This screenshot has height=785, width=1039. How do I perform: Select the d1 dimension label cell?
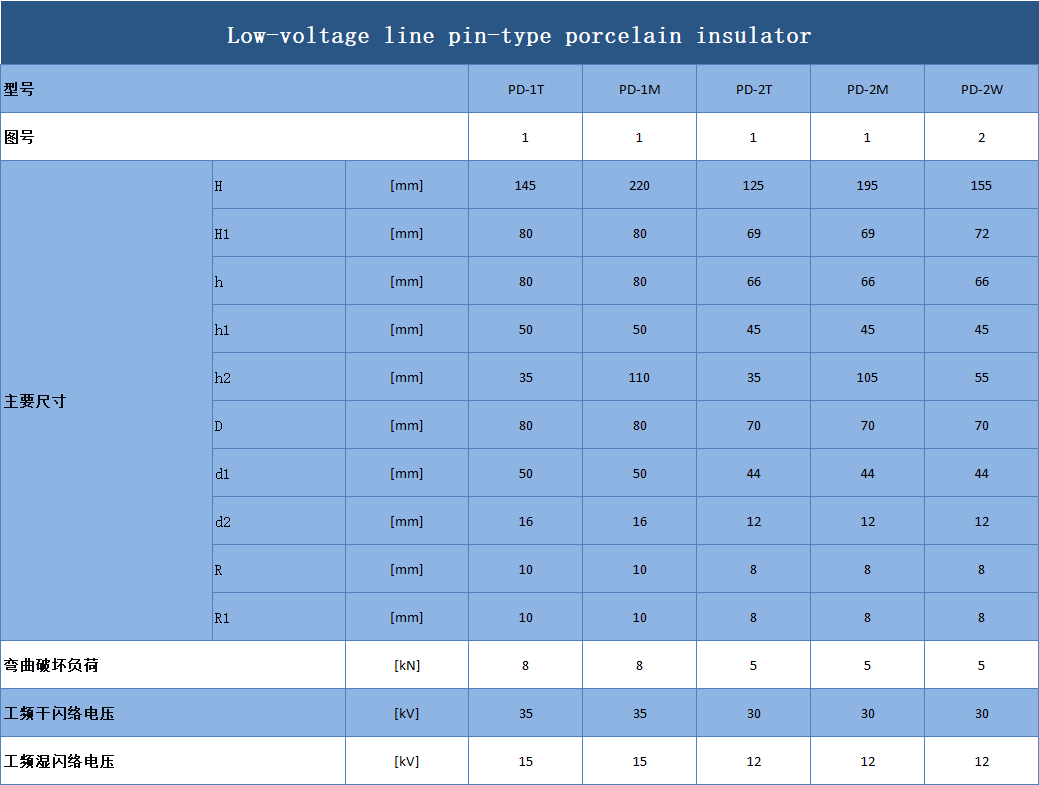[222, 474]
